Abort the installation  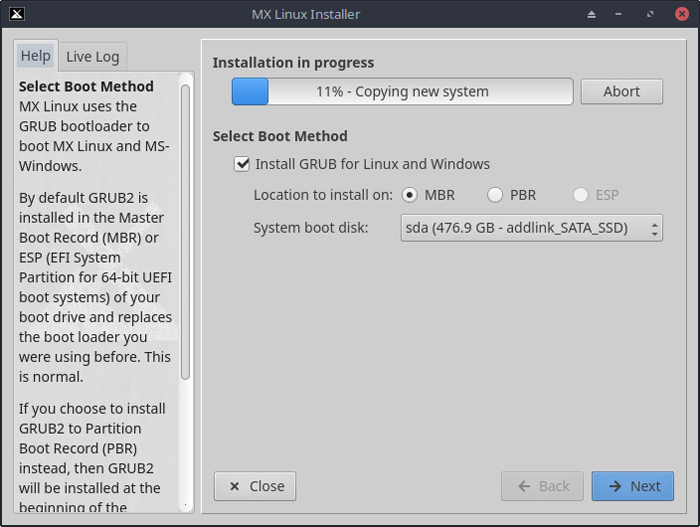point(621,92)
